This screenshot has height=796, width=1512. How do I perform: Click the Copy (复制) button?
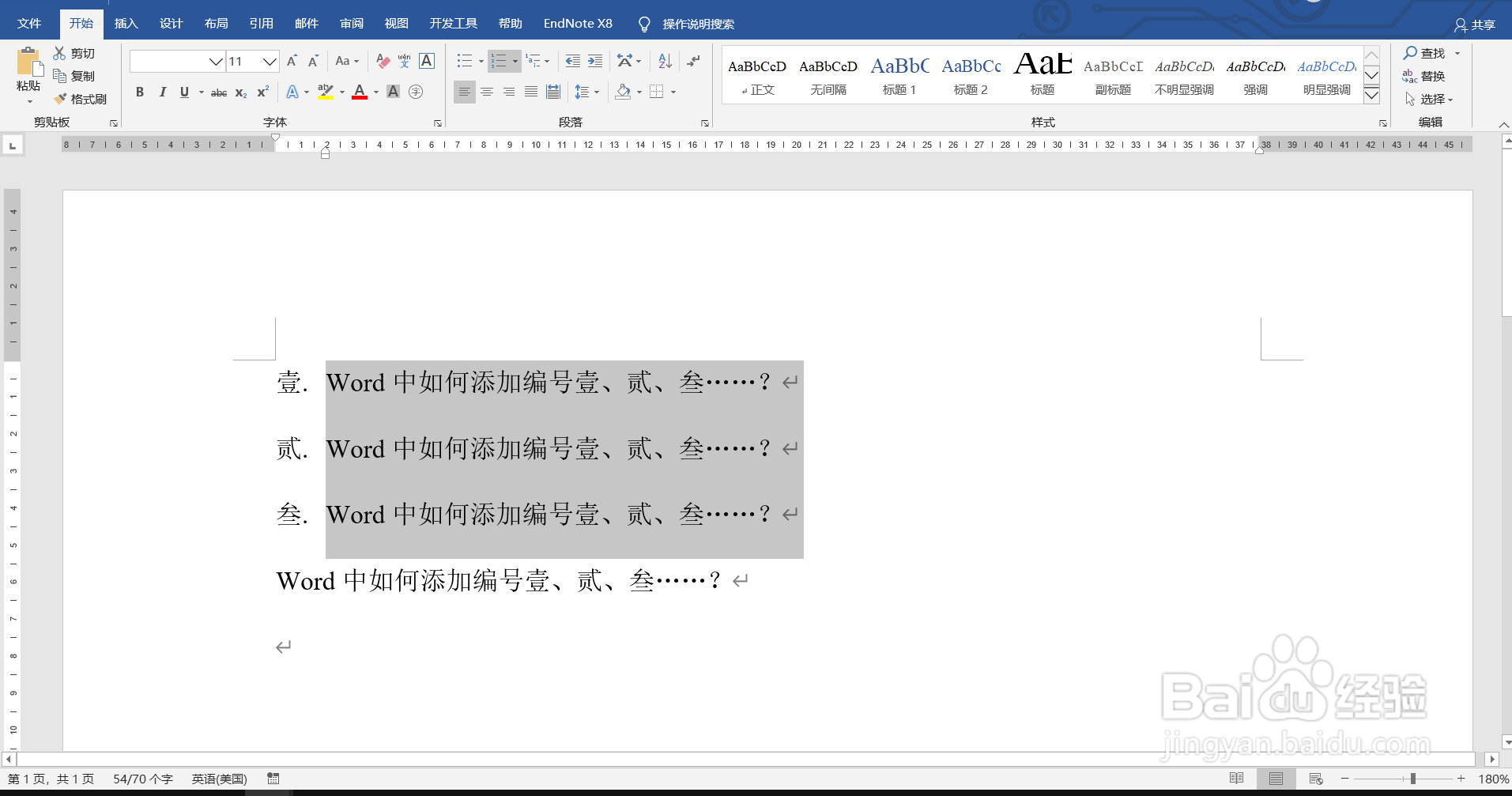(x=74, y=76)
